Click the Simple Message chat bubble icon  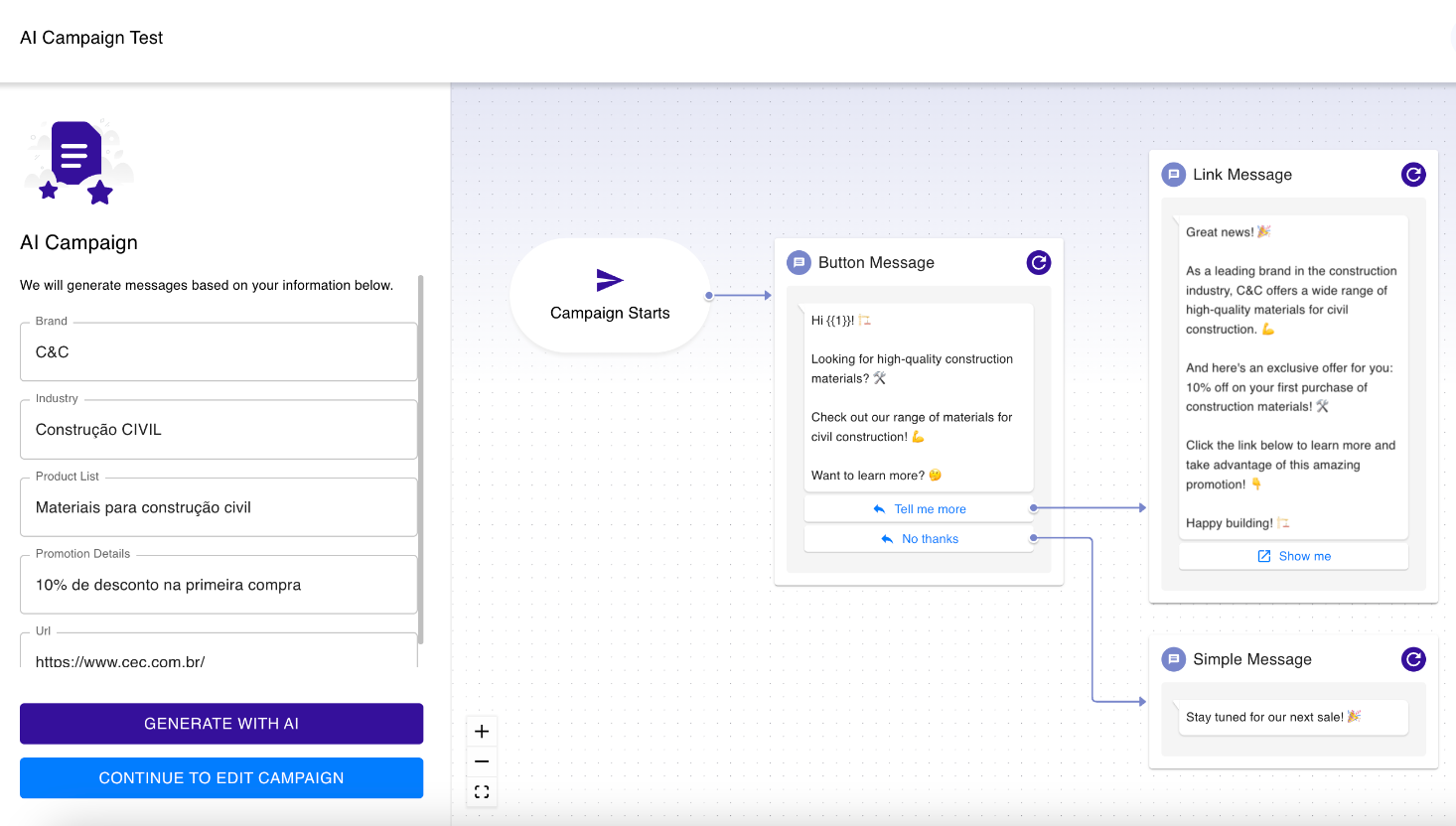coord(1174,659)
